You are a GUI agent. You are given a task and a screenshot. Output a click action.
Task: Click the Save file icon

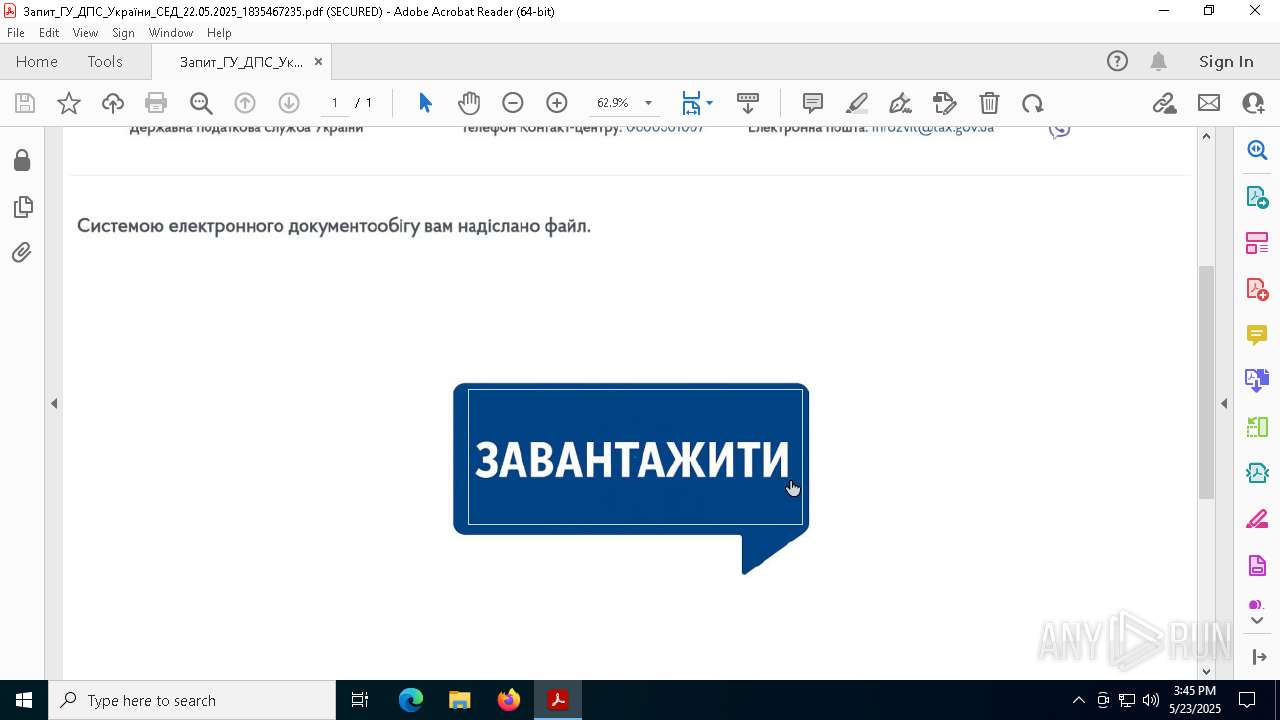pos(25,103)
